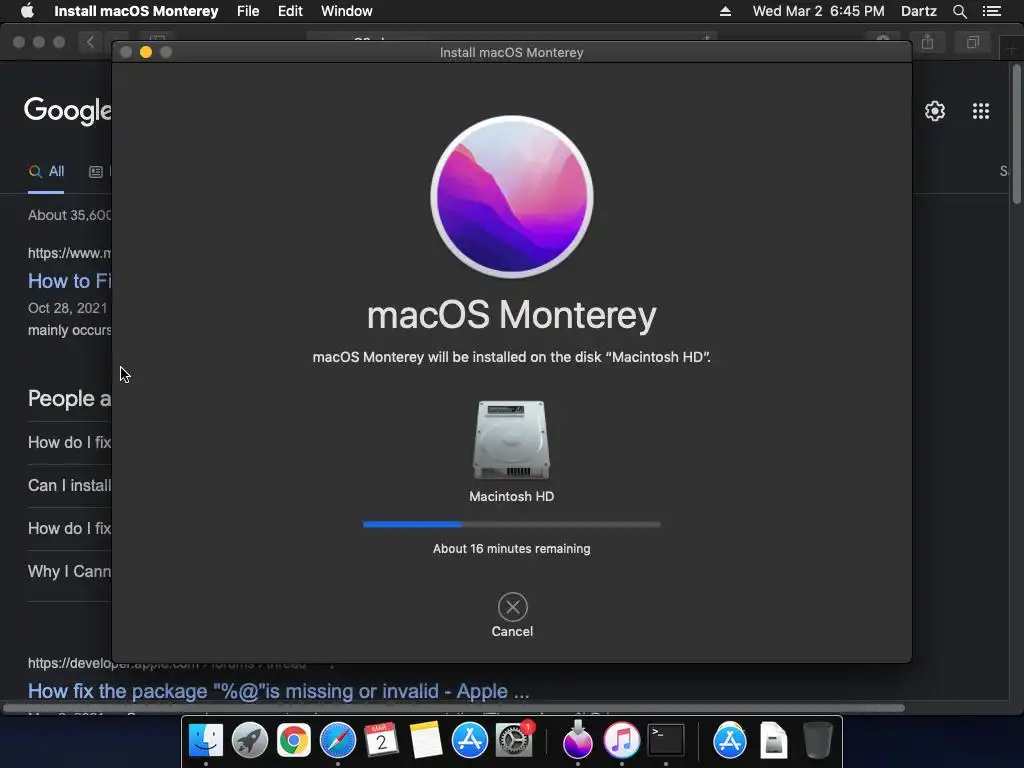Open iTunes Music from the Dock
The height and width of the screenshot is (768, 1024).
click(622, 741)
